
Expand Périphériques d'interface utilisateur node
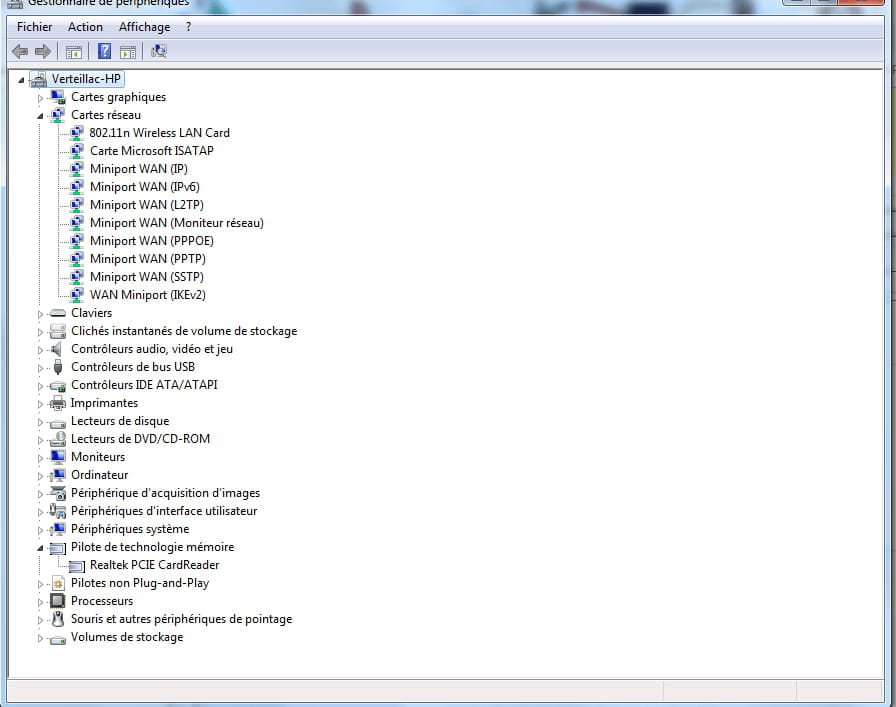coord(40,512)
